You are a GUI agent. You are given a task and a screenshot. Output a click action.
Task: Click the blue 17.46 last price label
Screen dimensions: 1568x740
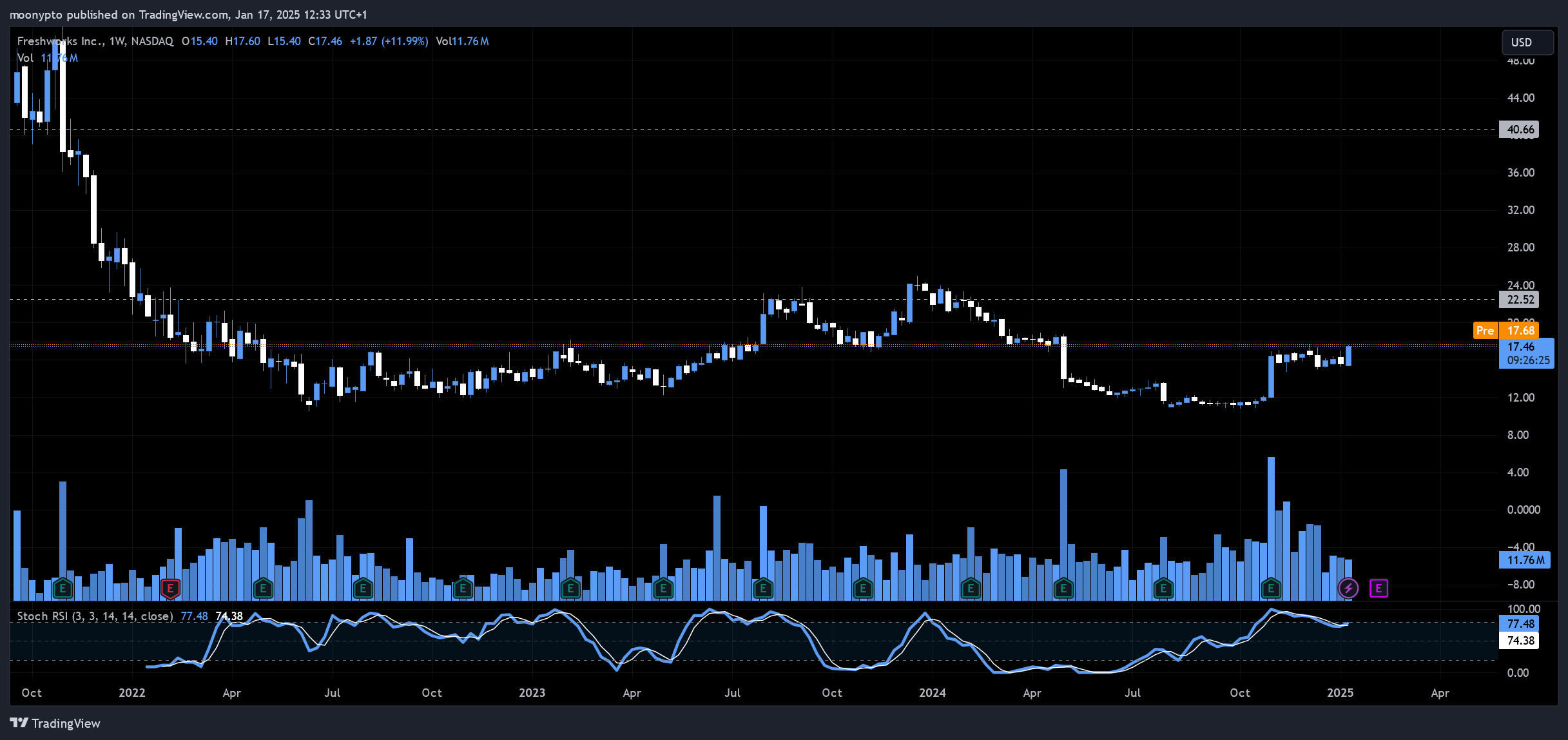pyautogui.click(x=1527, y=353)
